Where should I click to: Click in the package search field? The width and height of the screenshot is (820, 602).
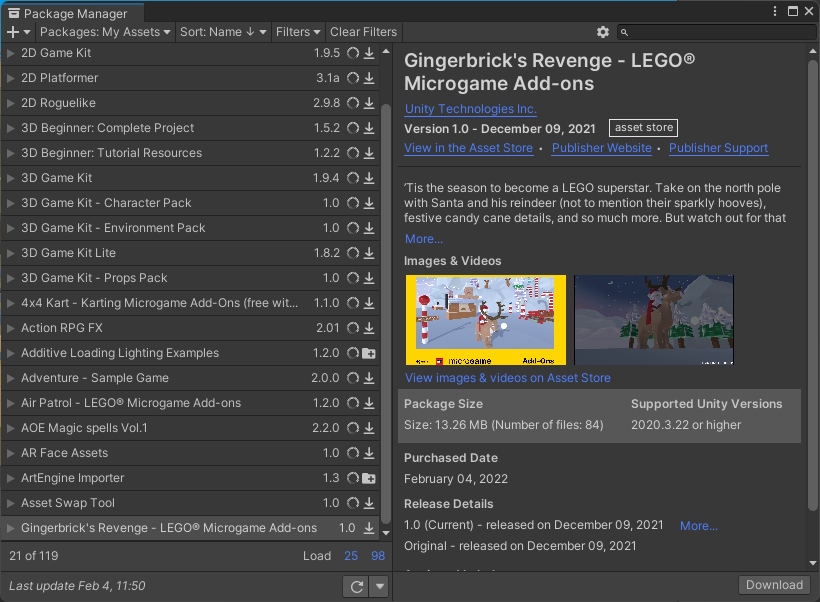[716, 32]
